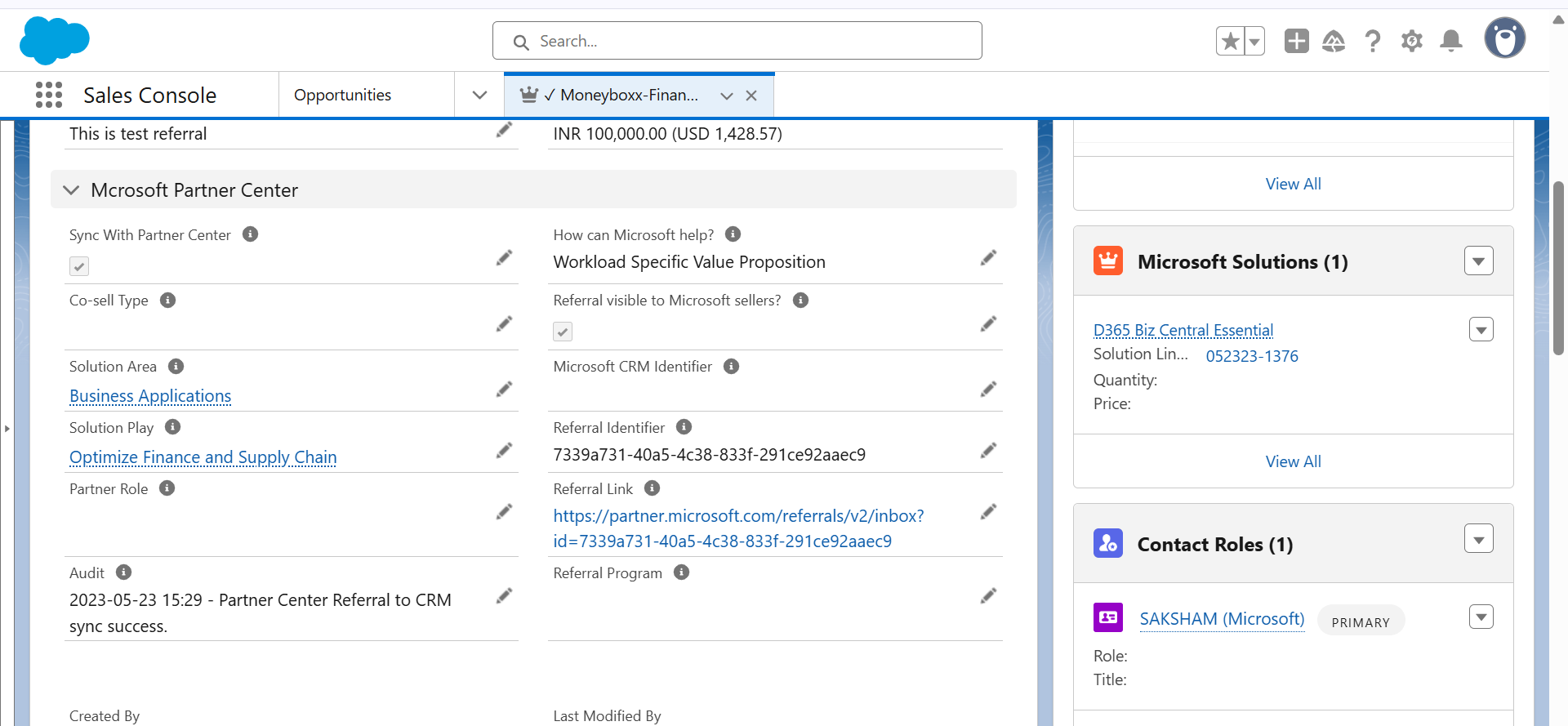Viewport: 1568px width, 726px height.
Task: Show info for Solution Area
Action: (176, 366)
